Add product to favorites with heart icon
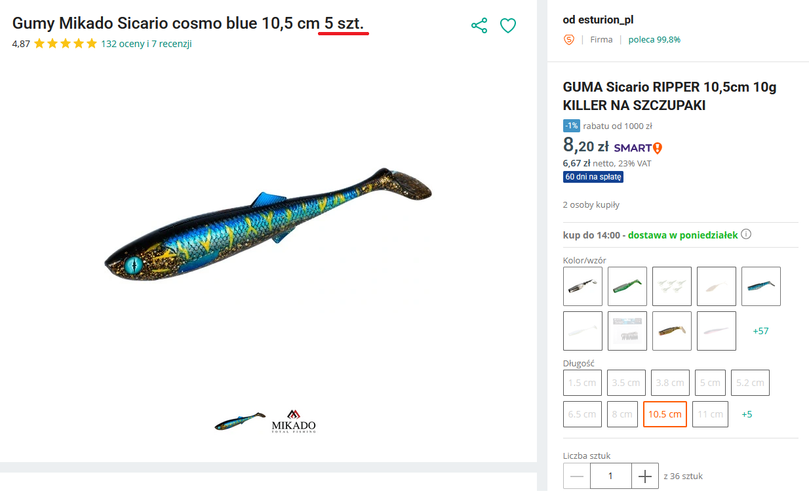Screen dimensions: 809x498 508,26
